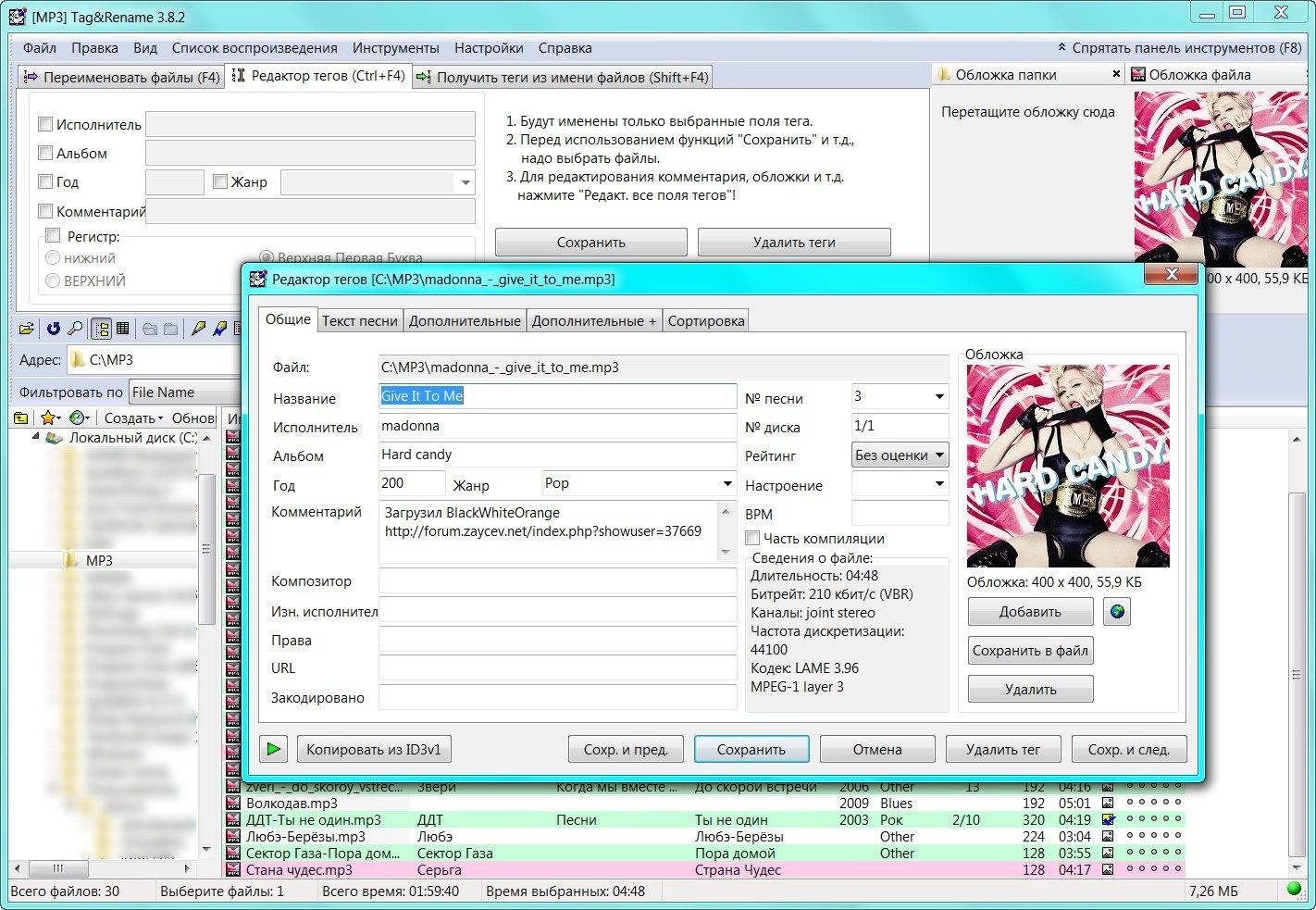Switch to the Сортировка tab
1316x910 pixels.
705,320
